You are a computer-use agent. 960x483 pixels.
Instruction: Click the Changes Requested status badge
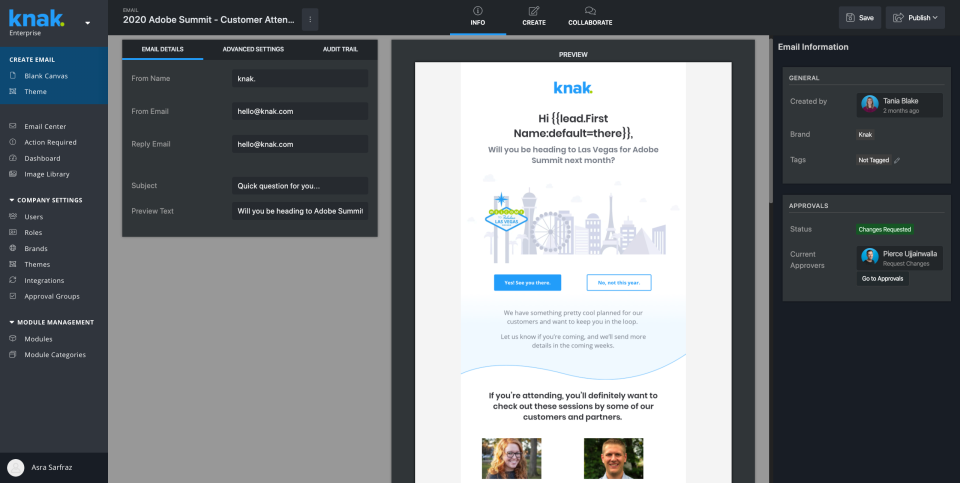[x=884, y=230]
